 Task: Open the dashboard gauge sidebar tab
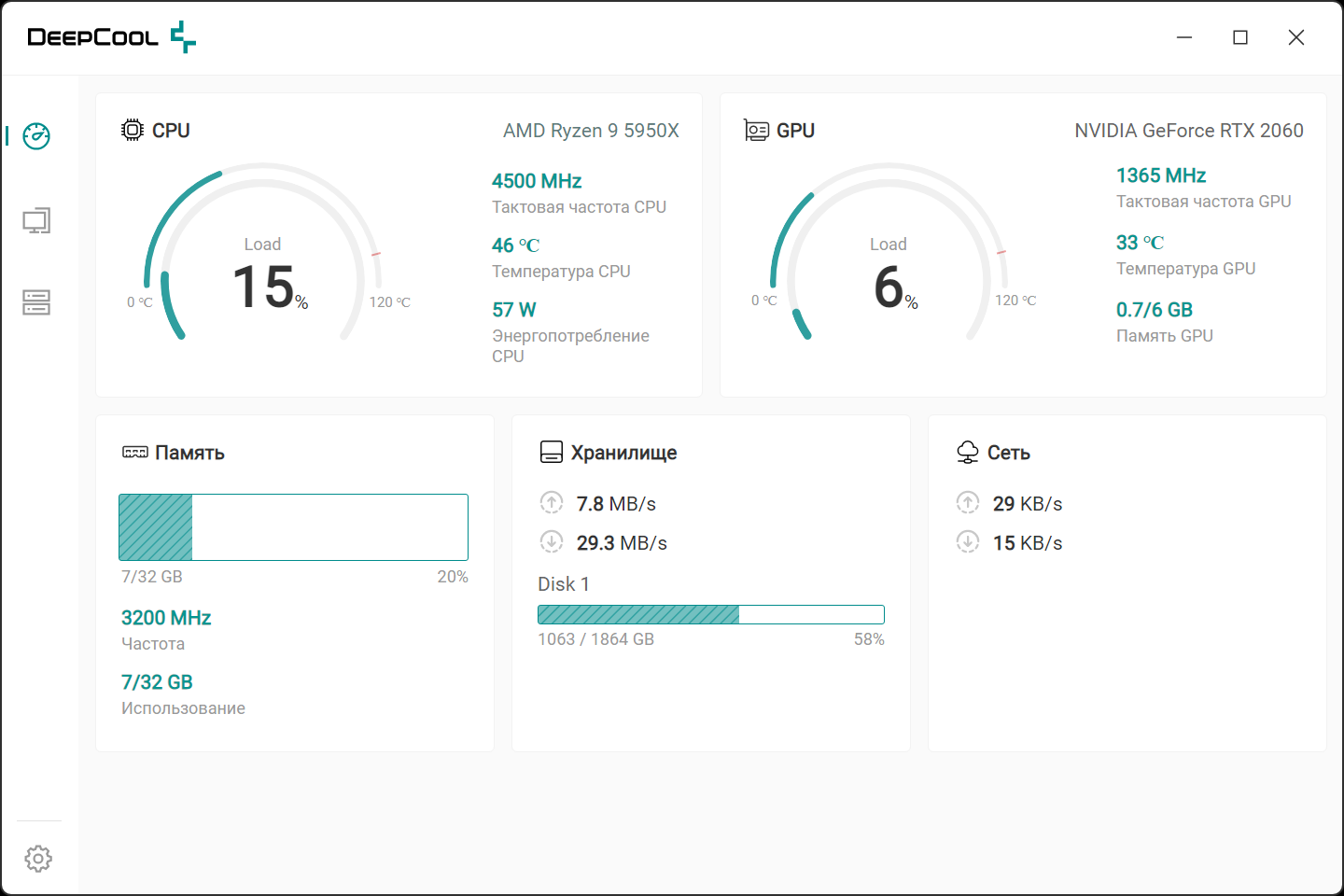36,136
